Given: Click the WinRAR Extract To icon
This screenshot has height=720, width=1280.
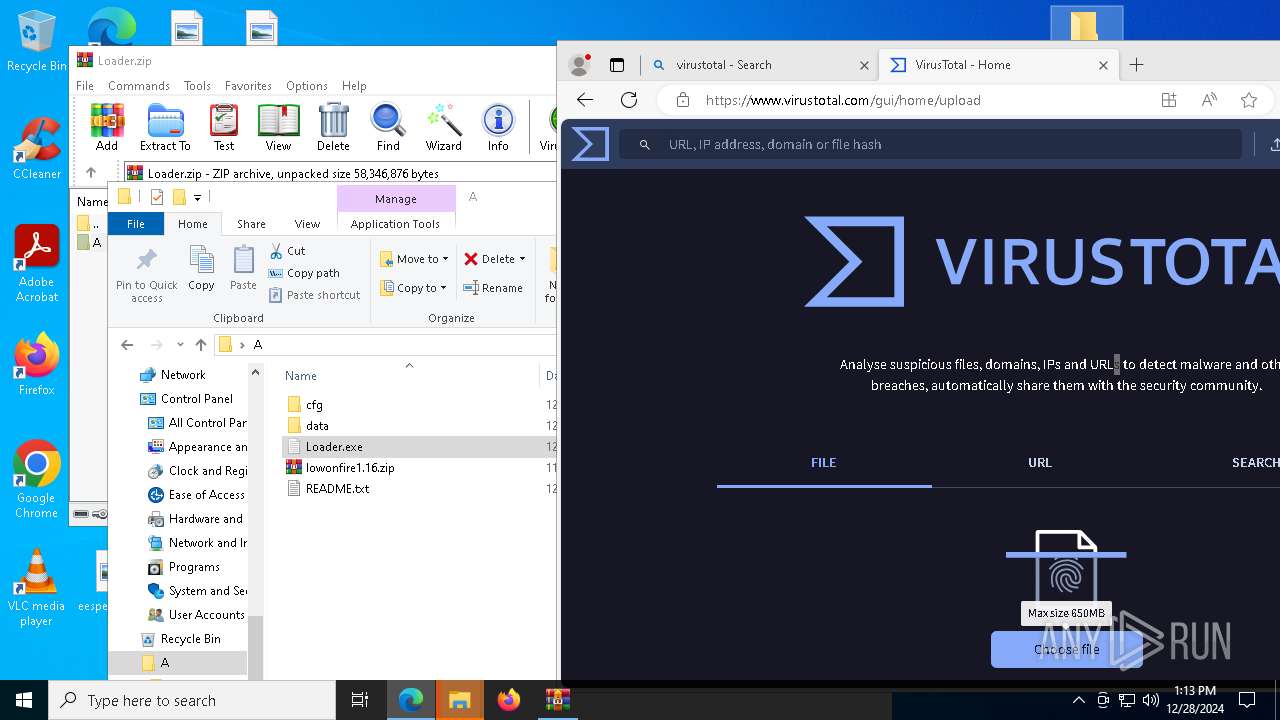Looking at the screenshot, I should click(x=165, y=127).
